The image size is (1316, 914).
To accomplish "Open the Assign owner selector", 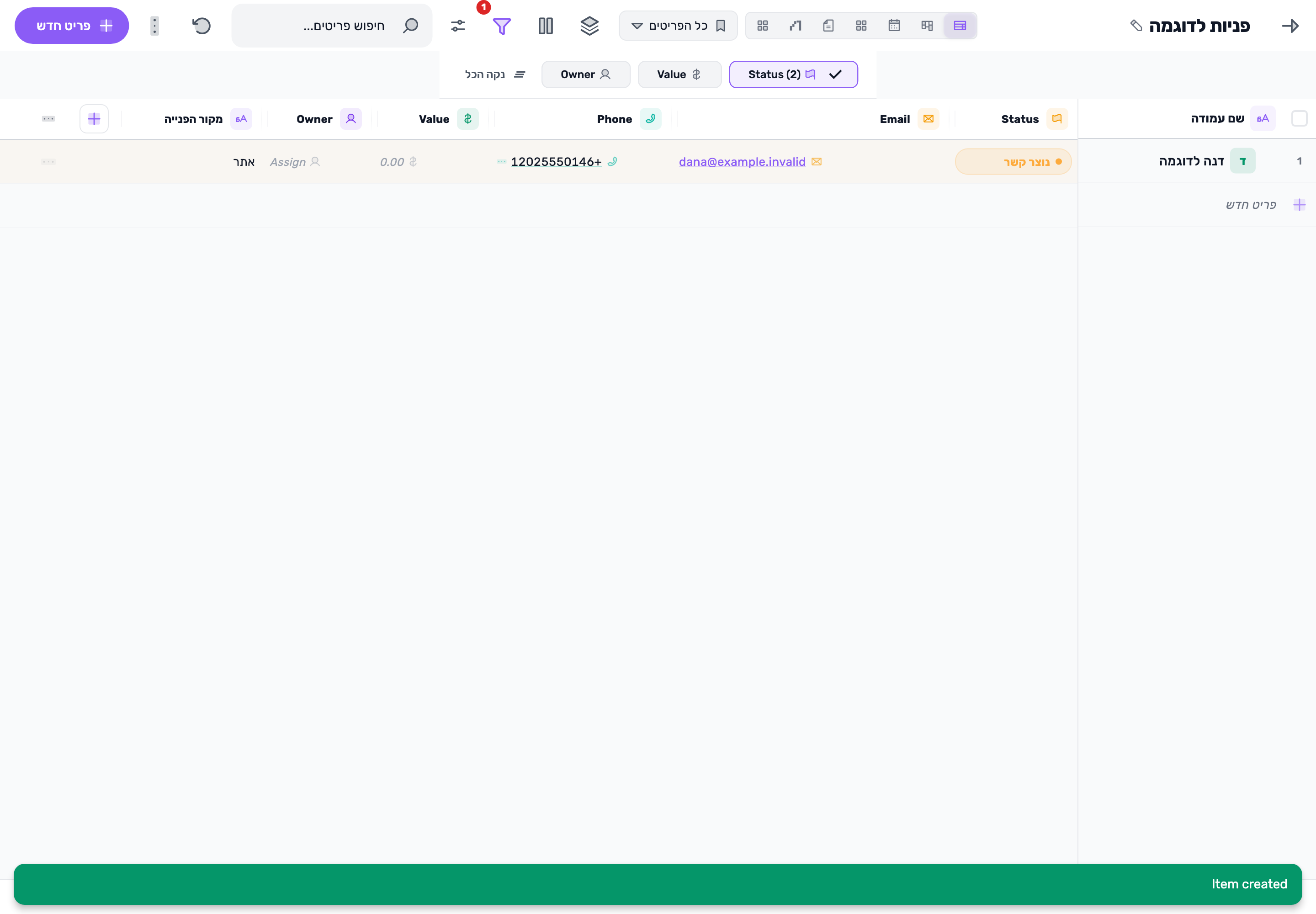I will click(295, 162).
